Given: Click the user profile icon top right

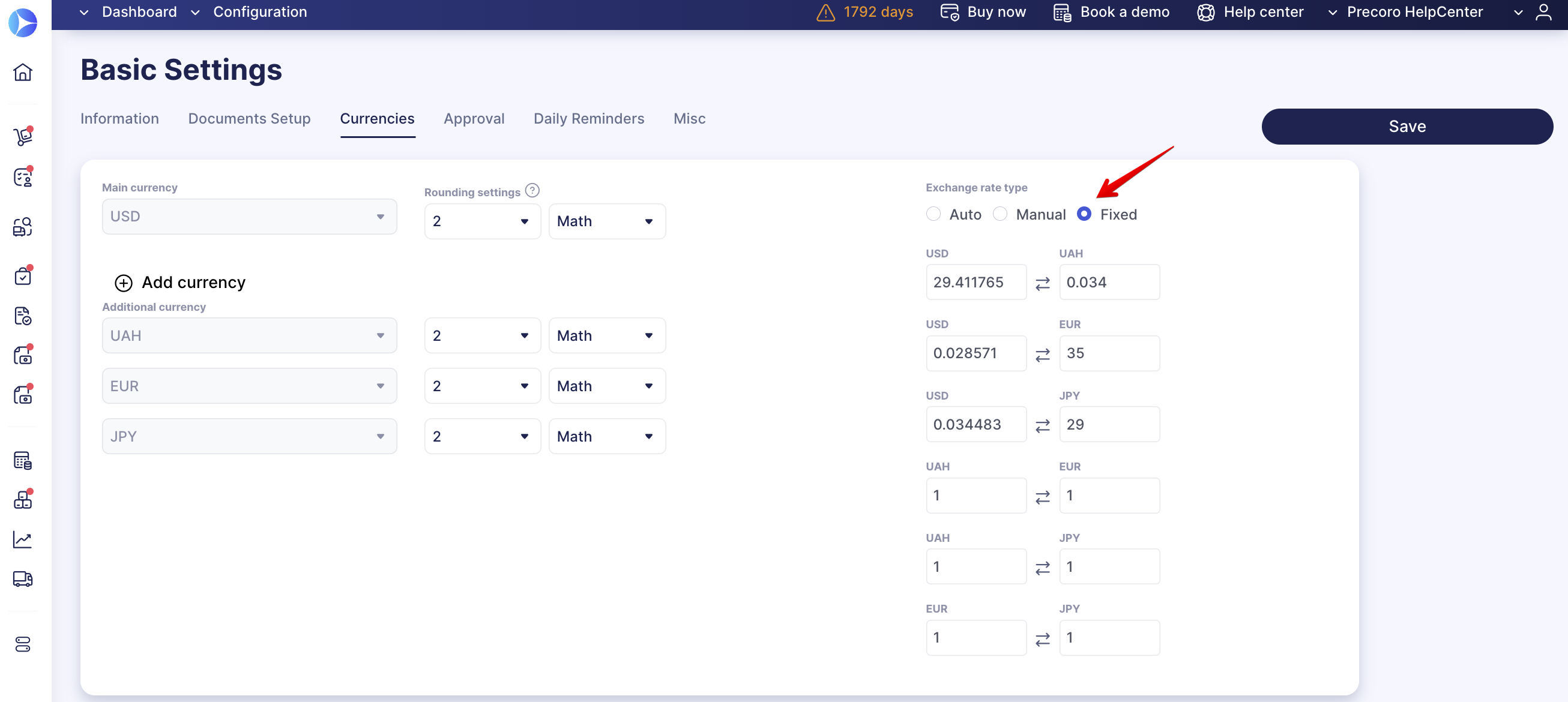Looking at the screenshot, I should coord(1544,11).
